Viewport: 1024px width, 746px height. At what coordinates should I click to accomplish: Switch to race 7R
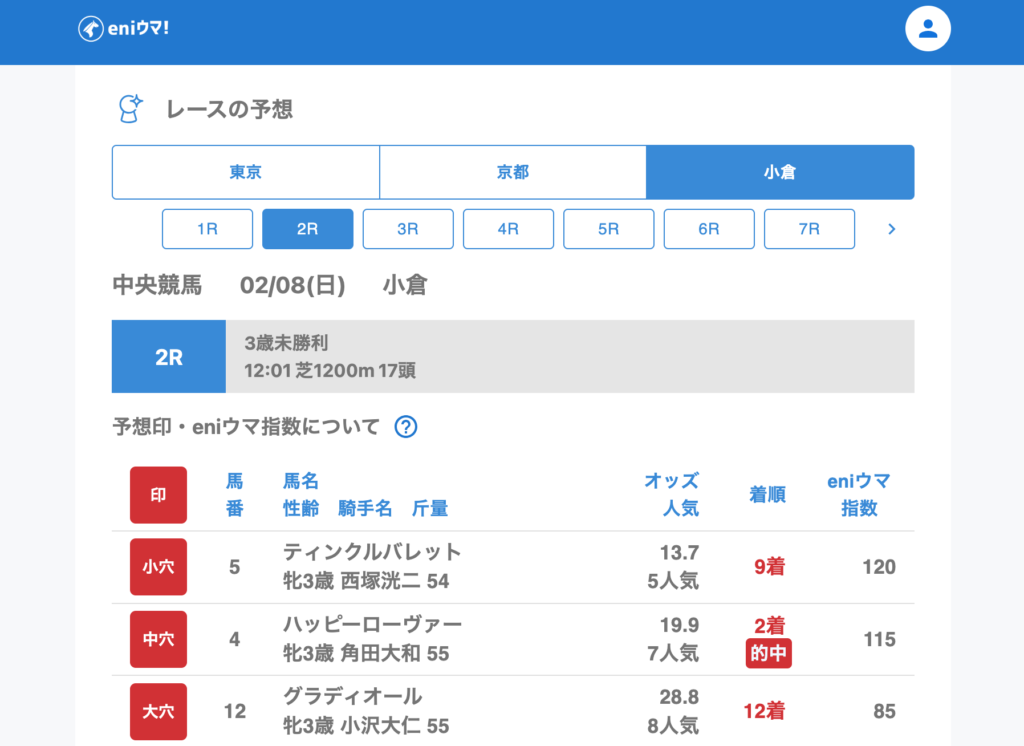click(x=809, y=229)
